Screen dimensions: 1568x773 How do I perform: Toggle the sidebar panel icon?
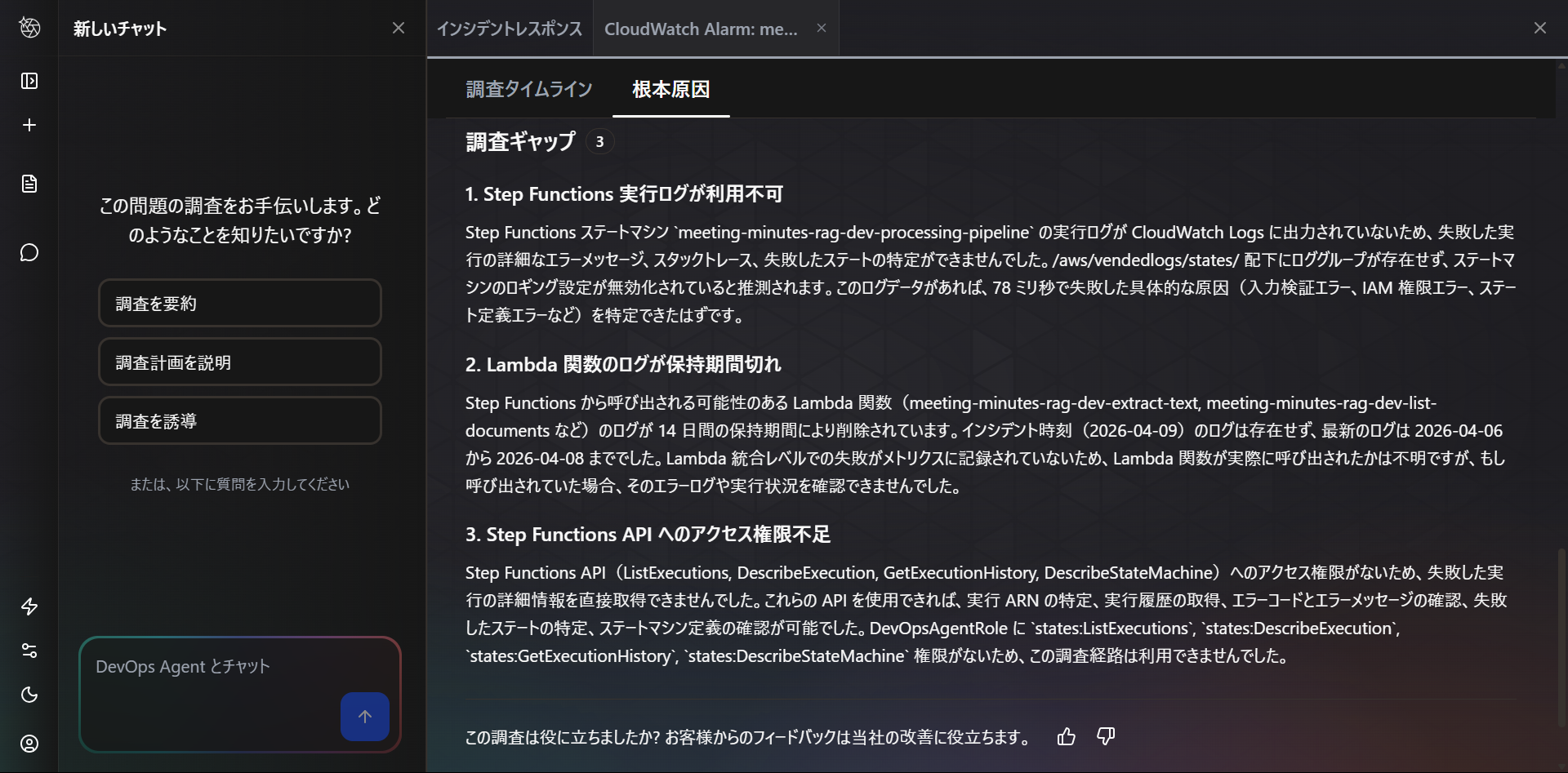29,81
